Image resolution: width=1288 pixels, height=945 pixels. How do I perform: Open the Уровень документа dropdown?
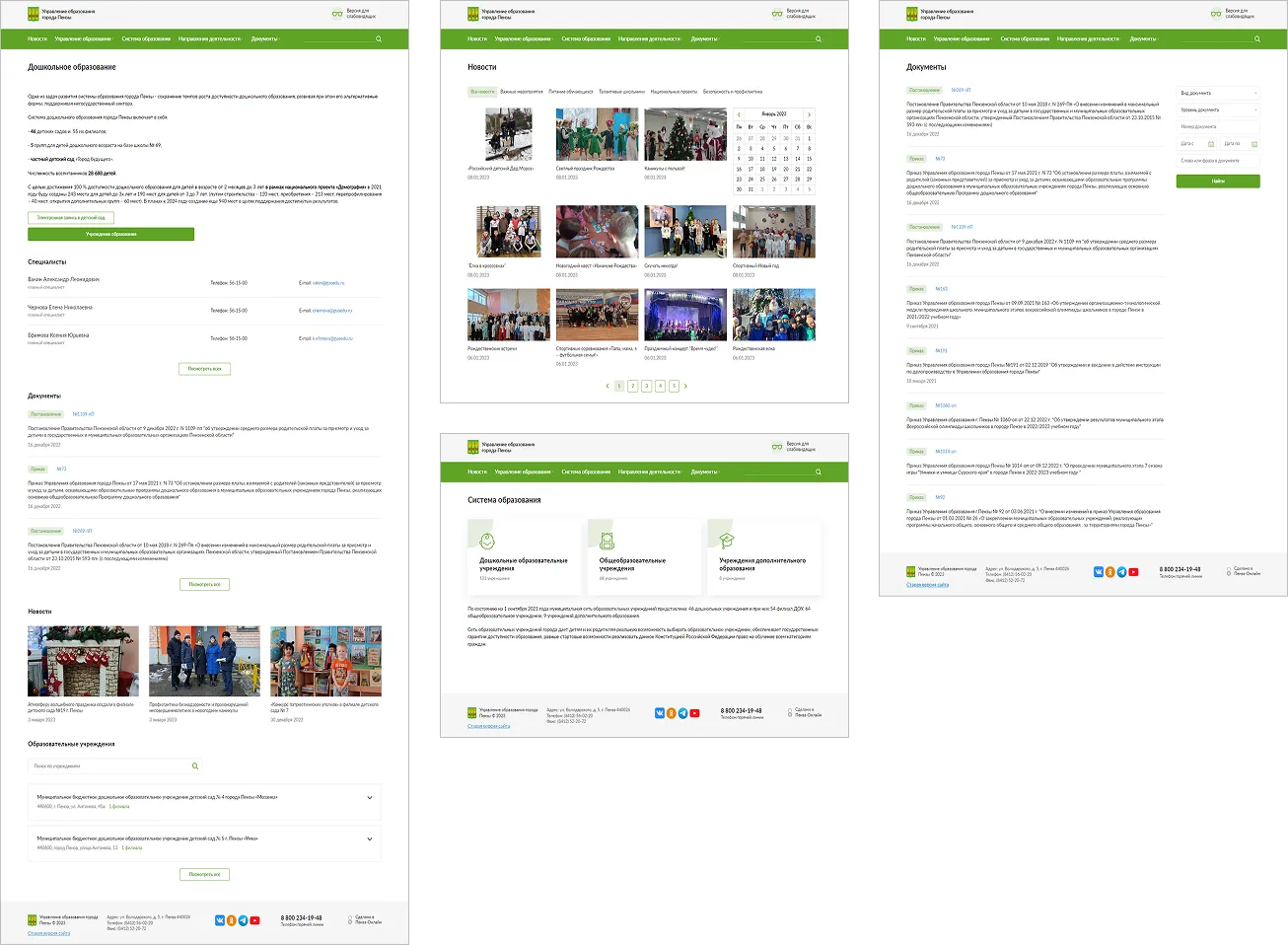(x=1218, y=109)
